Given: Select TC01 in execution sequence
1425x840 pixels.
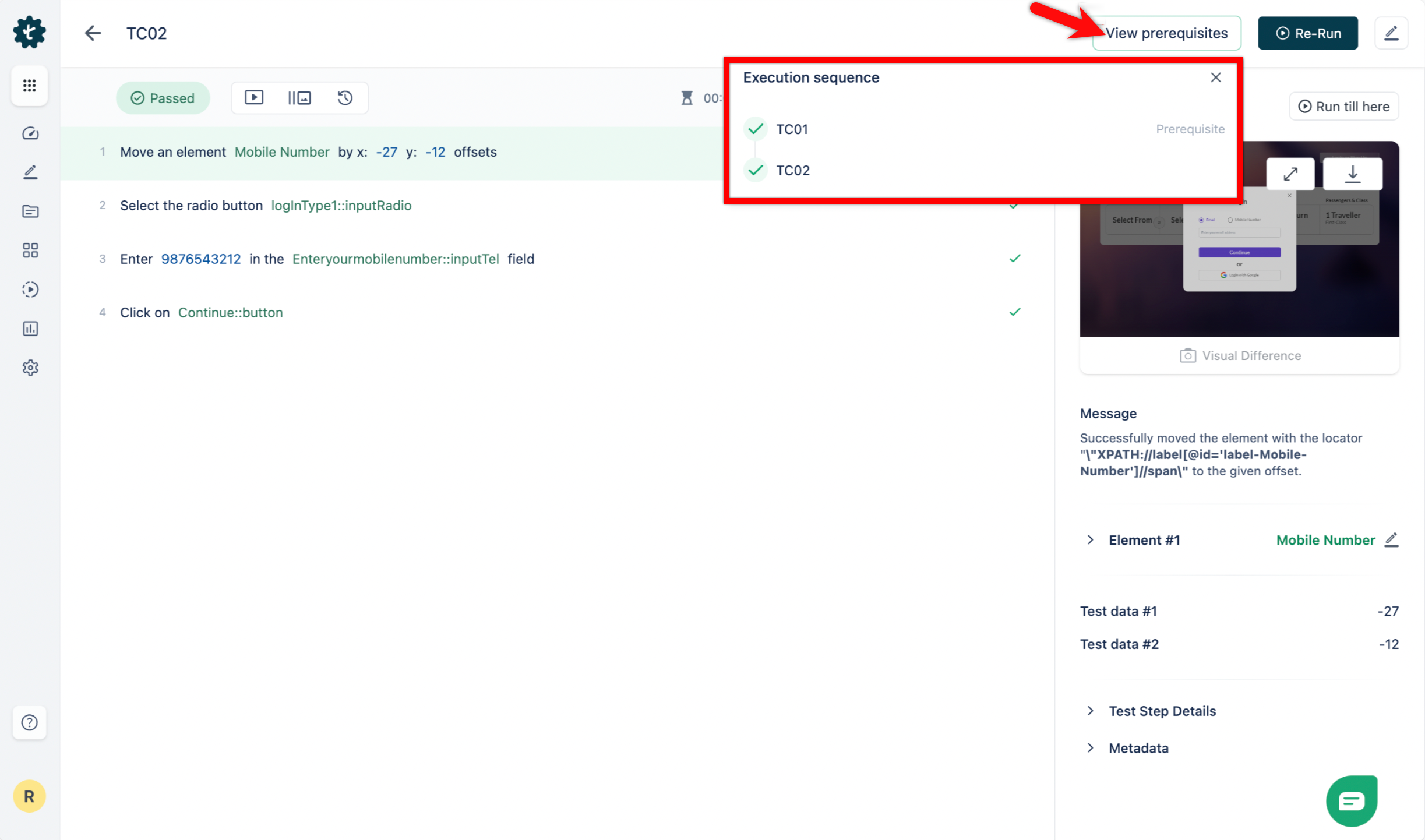Looking at the screenshot, I should (x=792, y=129).
